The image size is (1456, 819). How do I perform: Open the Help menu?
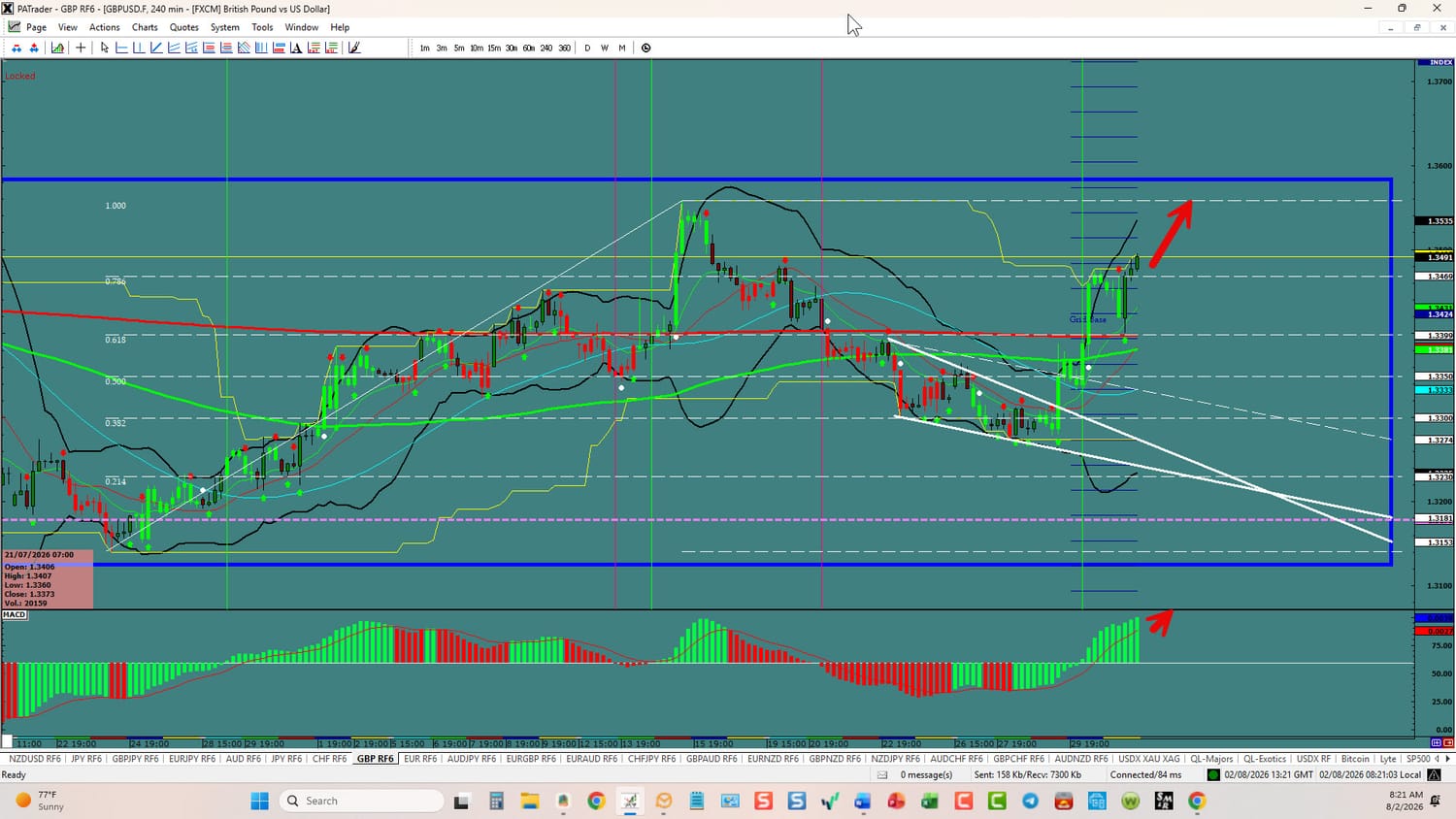tap(340, 27)
